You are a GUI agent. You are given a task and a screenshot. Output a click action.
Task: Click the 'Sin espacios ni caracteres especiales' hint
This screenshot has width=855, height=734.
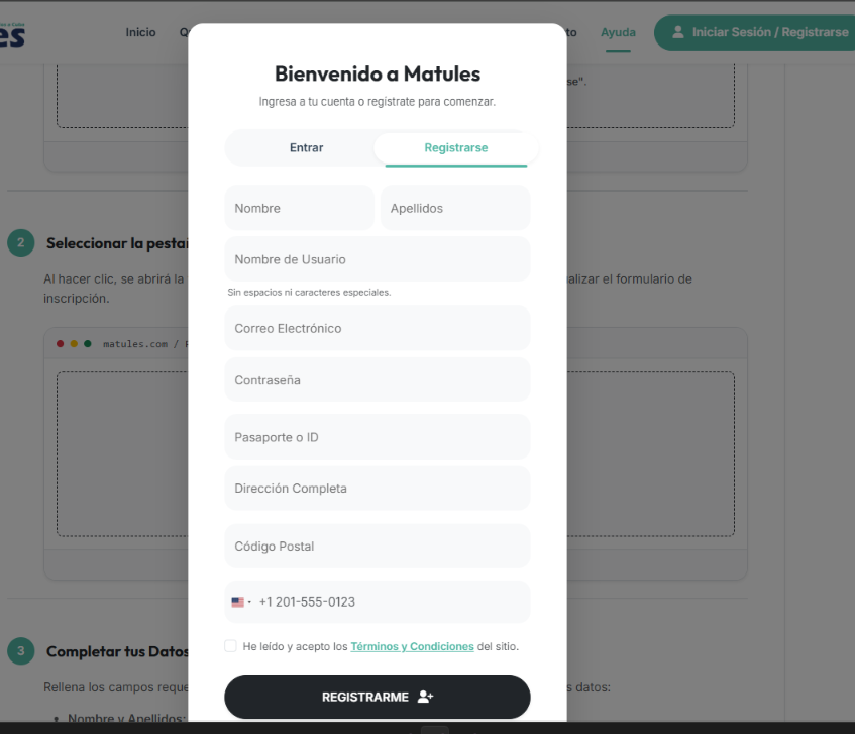tap(309, 293)
